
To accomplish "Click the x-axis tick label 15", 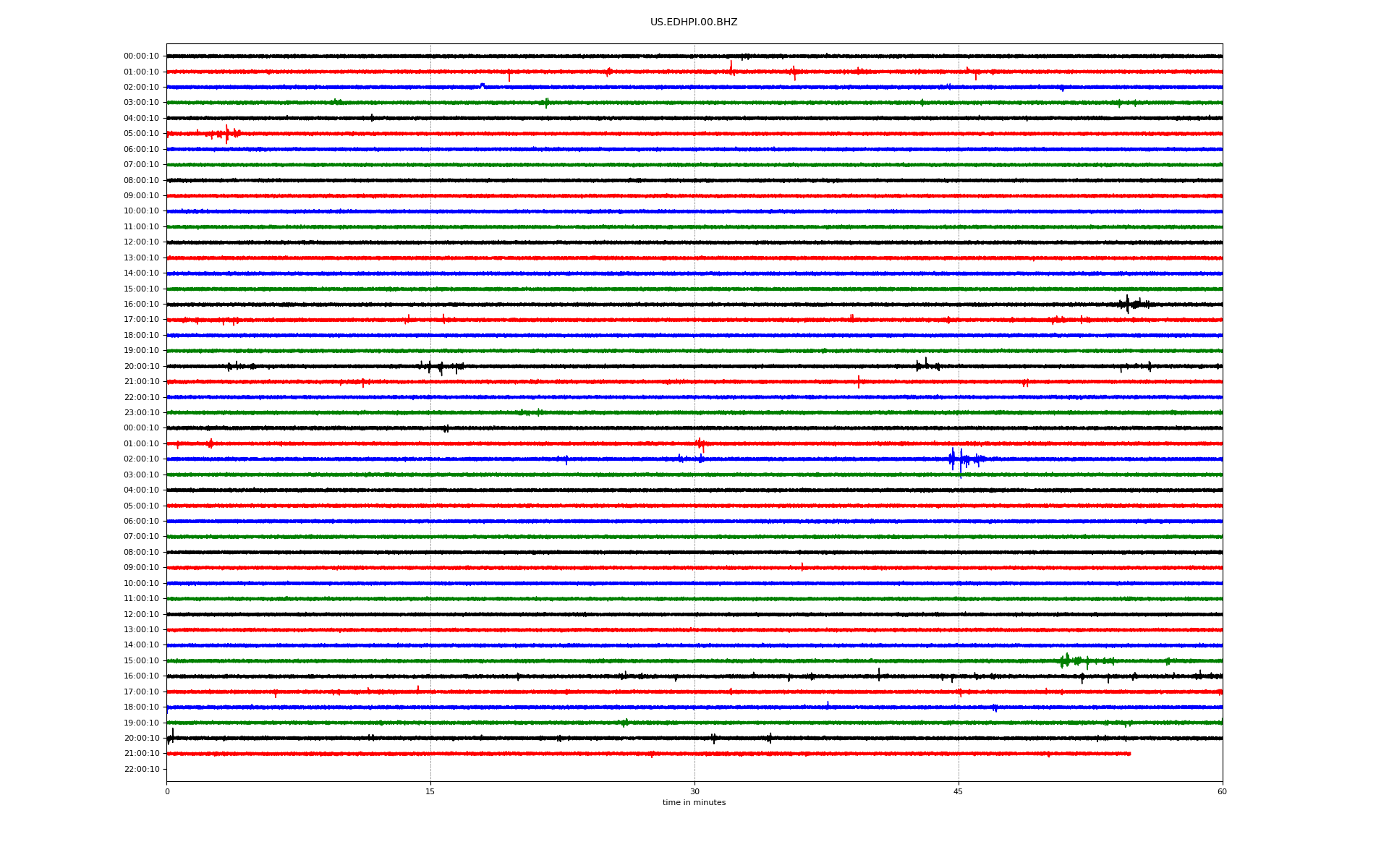I will click(430, 791).
